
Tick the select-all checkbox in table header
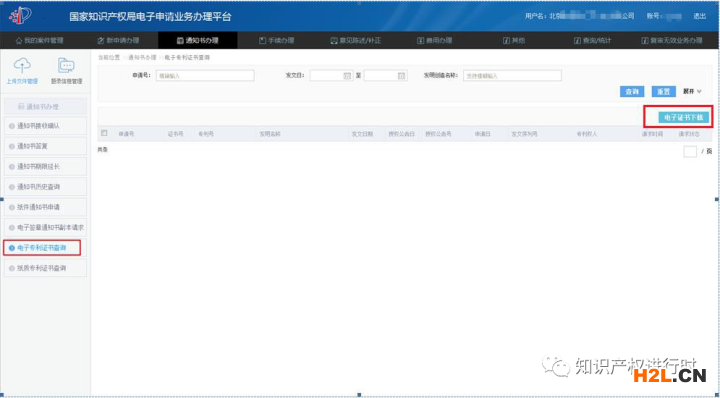coord(104,133)
